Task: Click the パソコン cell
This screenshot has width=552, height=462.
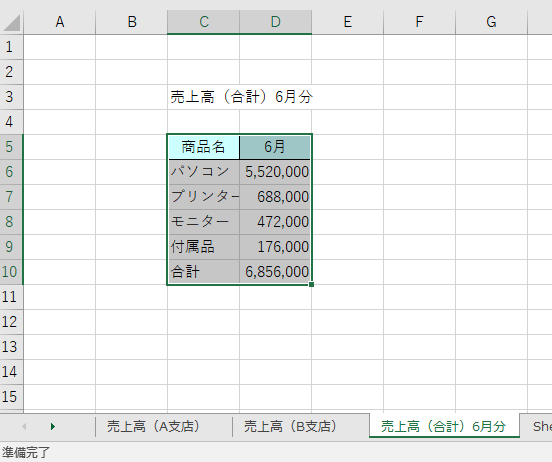Action: point(203,172)
